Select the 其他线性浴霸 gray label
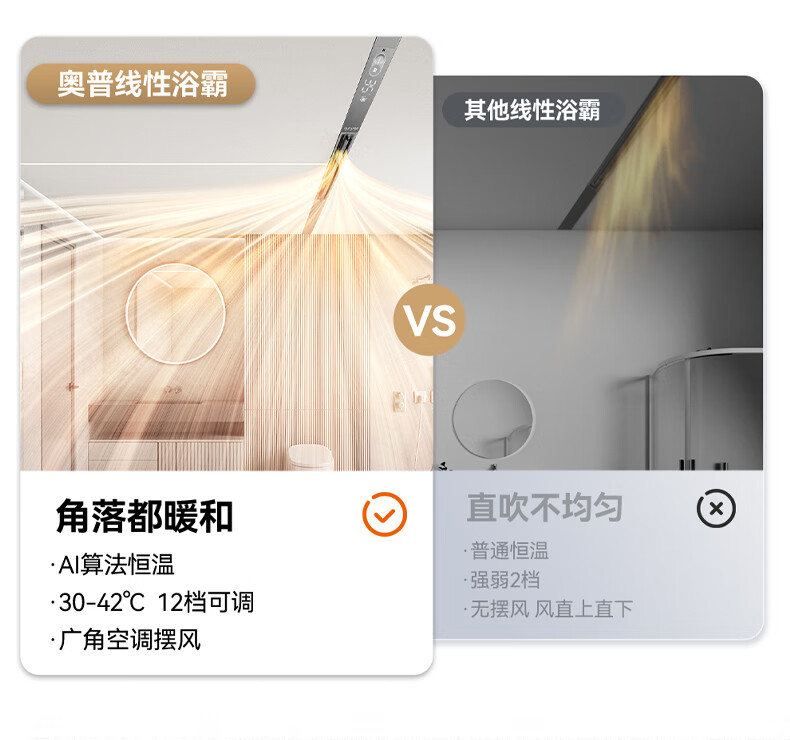The image size is (790, 740). click(x=532, y=109)
